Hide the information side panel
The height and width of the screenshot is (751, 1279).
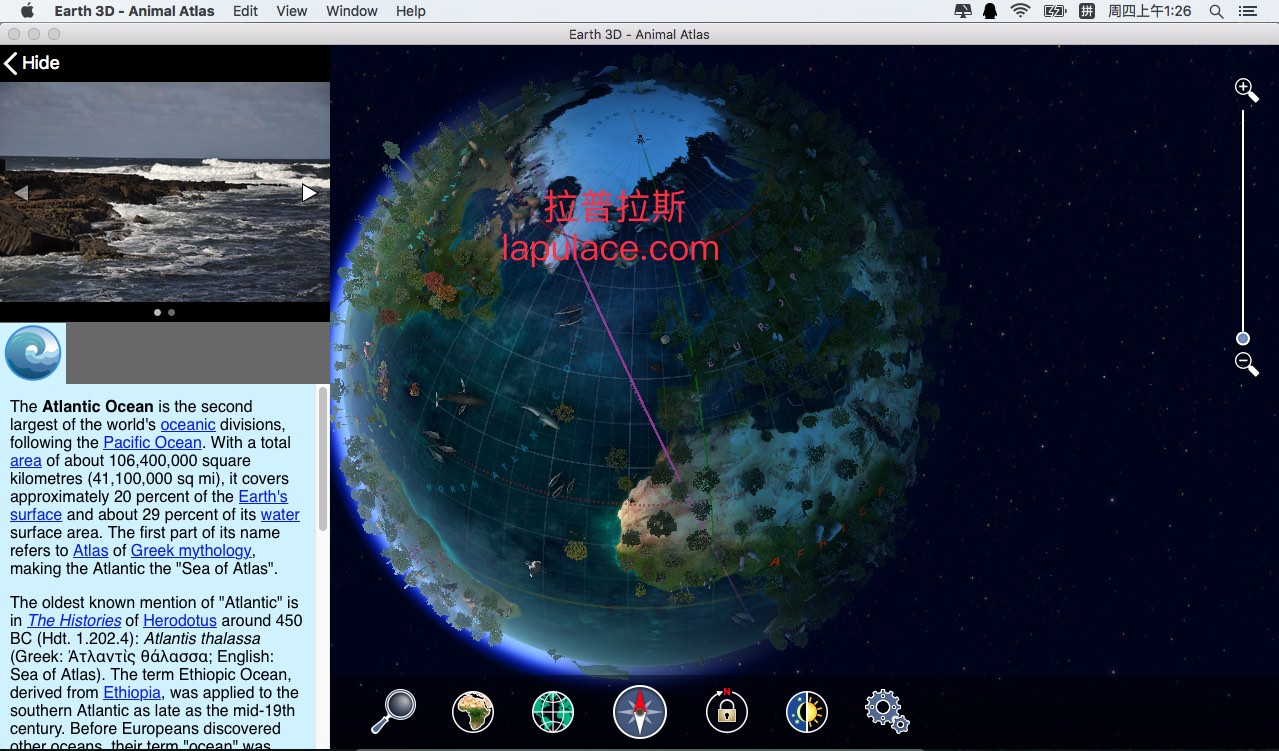tap(32, 63)
